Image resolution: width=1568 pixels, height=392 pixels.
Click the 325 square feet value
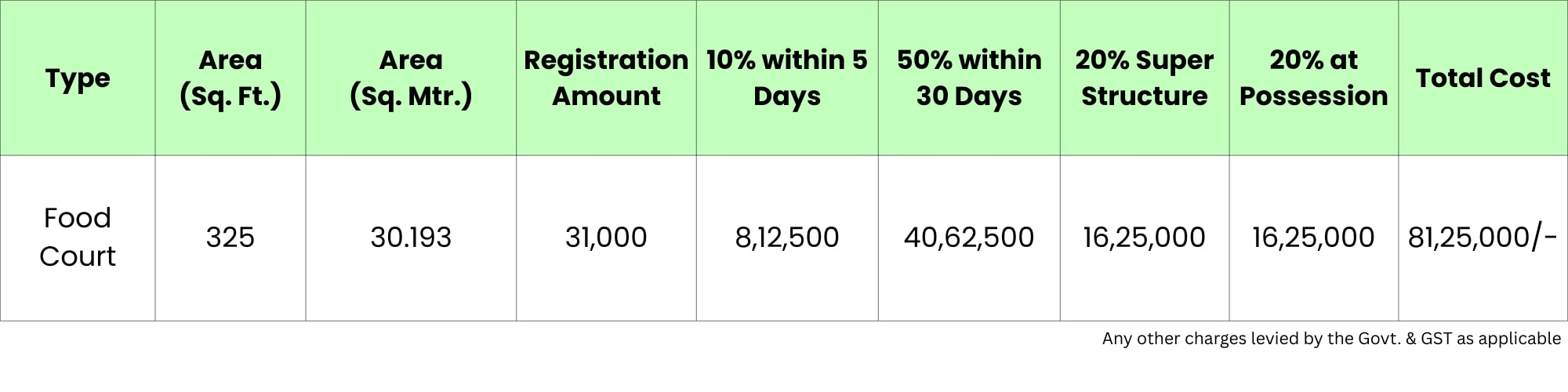pyautogui.click(x=230, y=237)
